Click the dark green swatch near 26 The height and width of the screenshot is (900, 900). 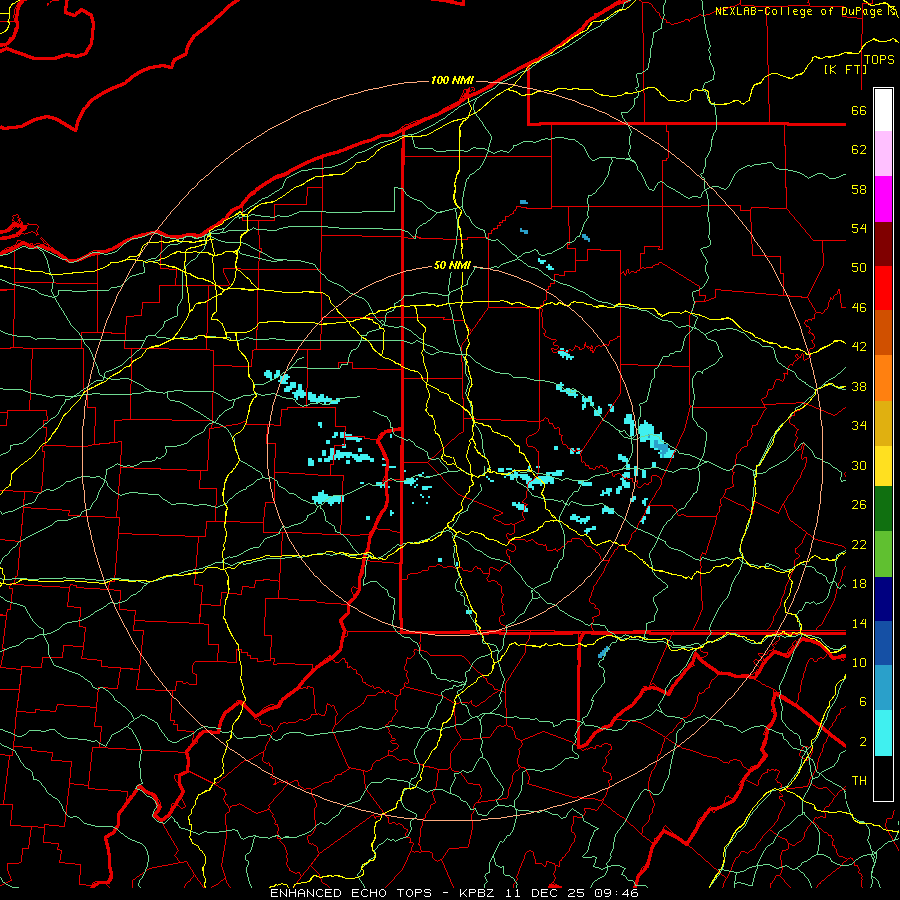(x=883, y=509)
